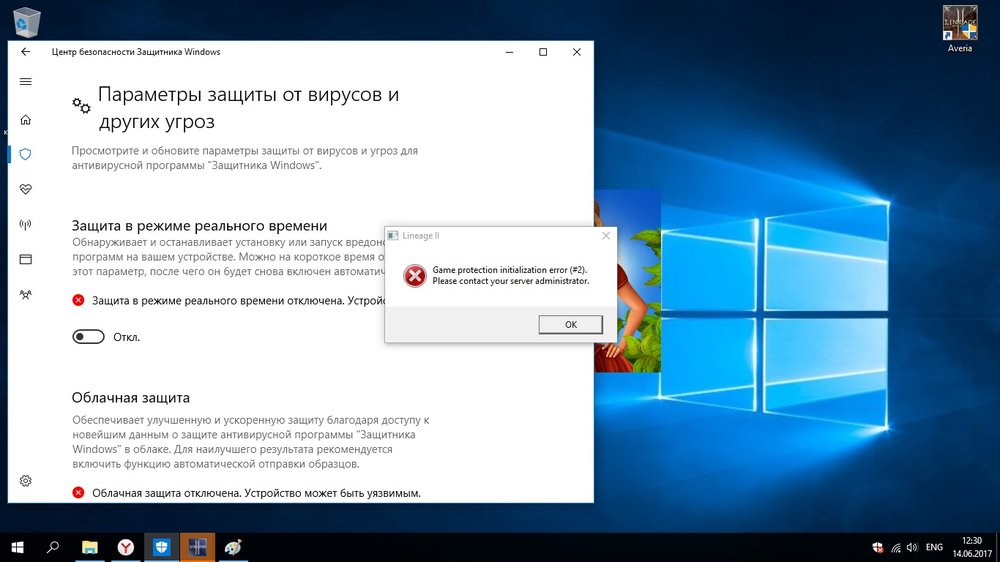Image resolution: width=1000 pixels, height=562 pixels.
Task: Open Defender settings gear icon
Action: click(26, 481)
